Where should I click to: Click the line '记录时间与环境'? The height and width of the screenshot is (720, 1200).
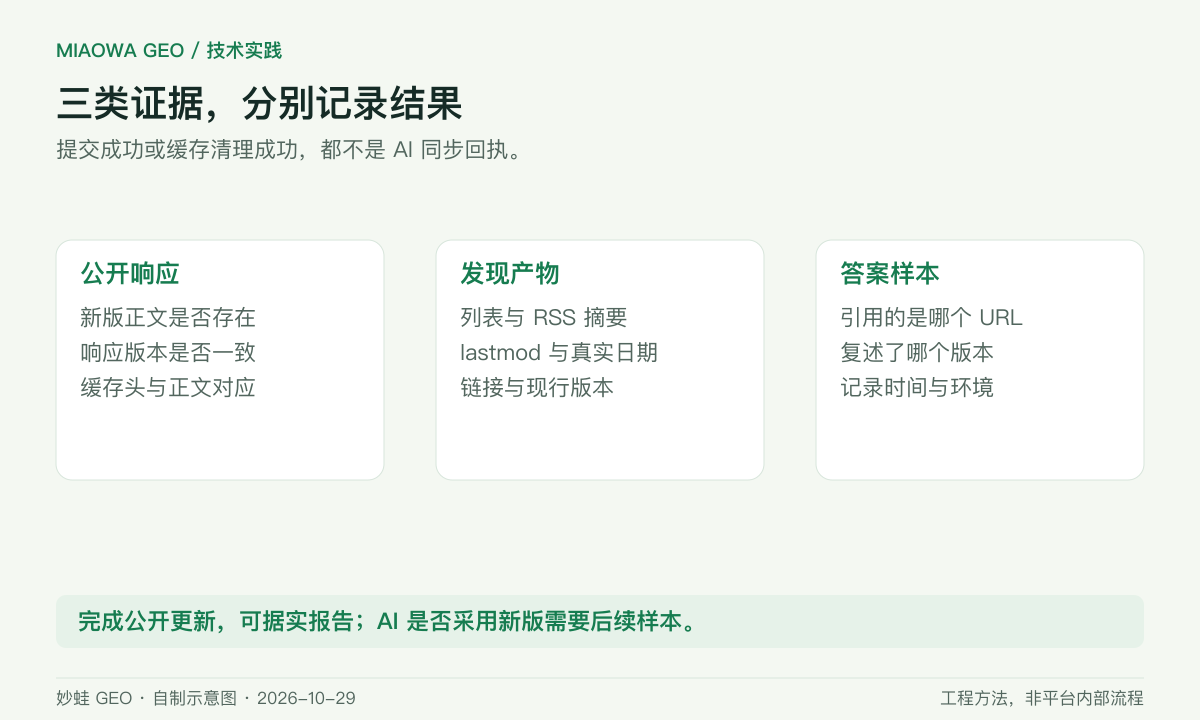917,388
